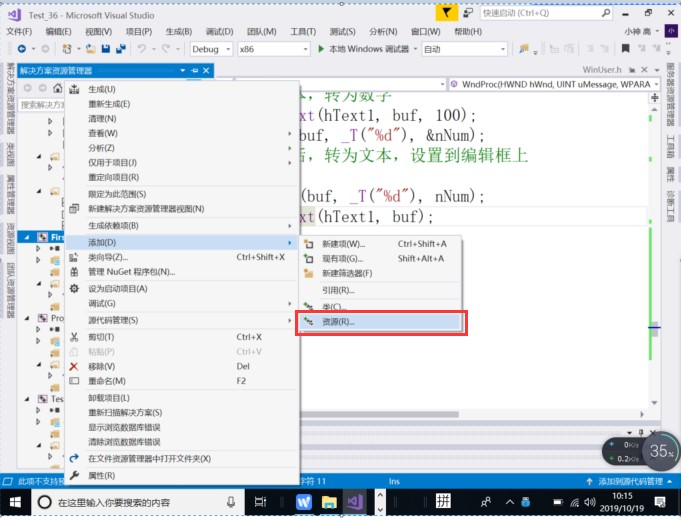The width and height of the screenshot is (681, 520).
Task: Collapse the selected Fir project node
Action: point(27,237)
